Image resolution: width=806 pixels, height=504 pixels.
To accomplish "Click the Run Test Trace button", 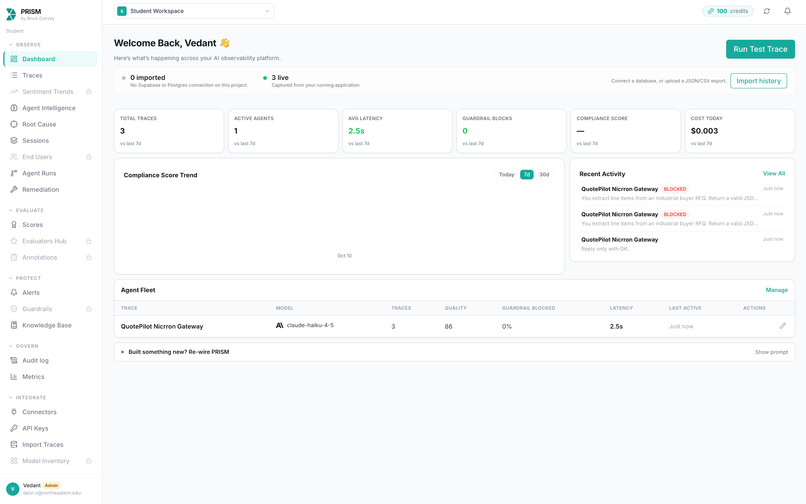I will (760, 49).
